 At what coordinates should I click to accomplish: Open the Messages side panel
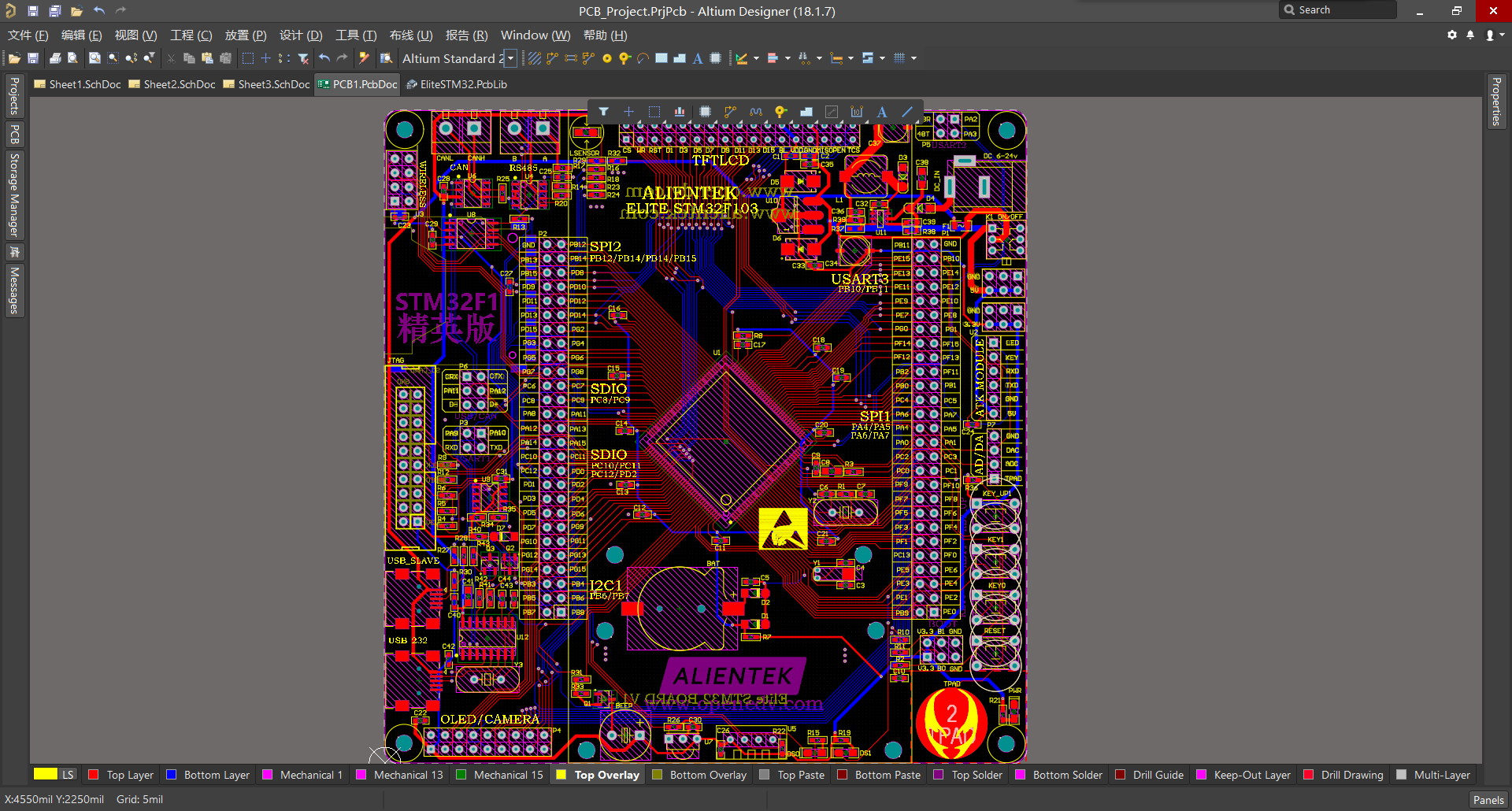[x=14, y=290]
